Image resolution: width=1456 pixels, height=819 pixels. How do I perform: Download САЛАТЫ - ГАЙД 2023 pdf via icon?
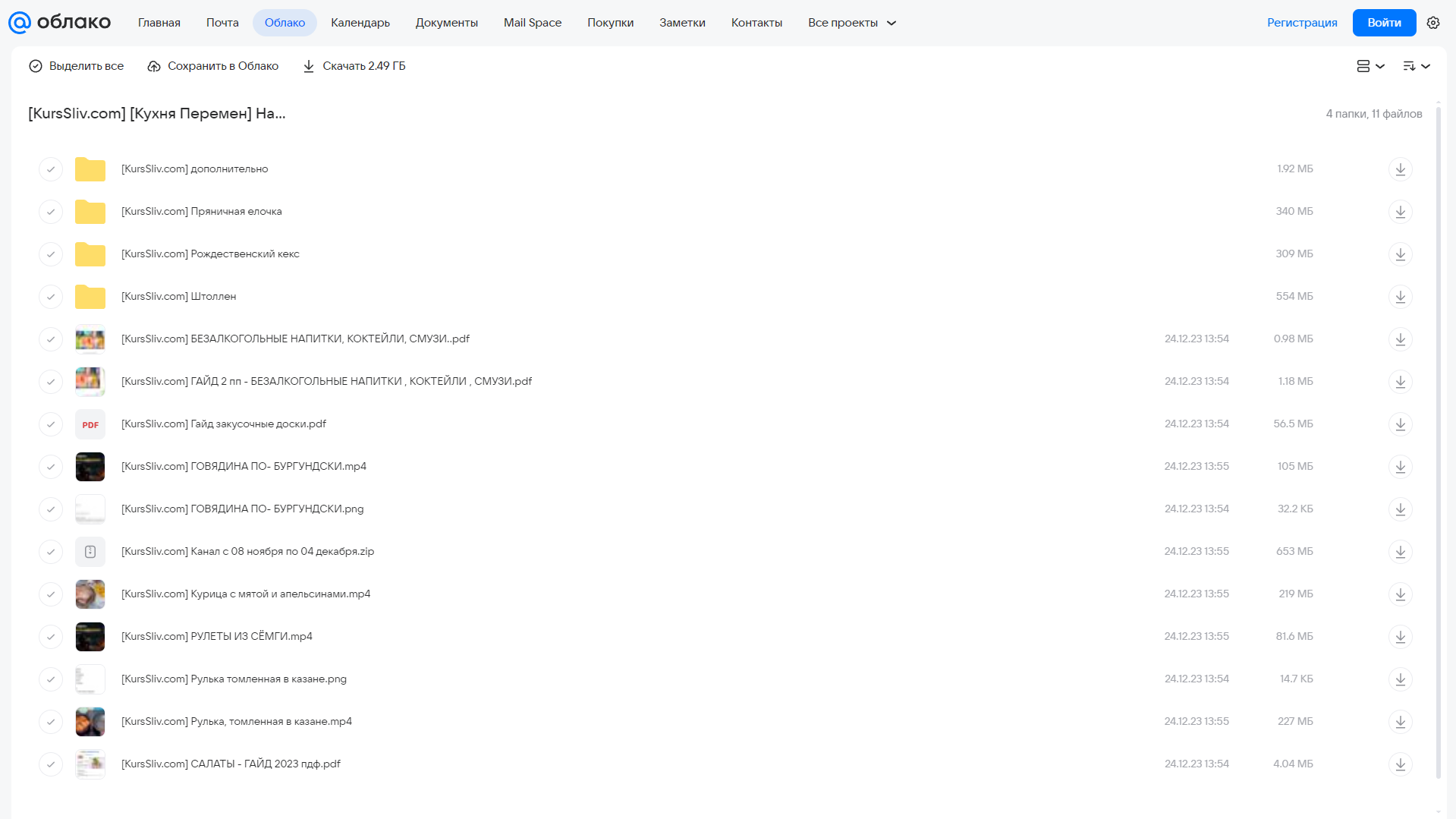(x=1400, y=764)
